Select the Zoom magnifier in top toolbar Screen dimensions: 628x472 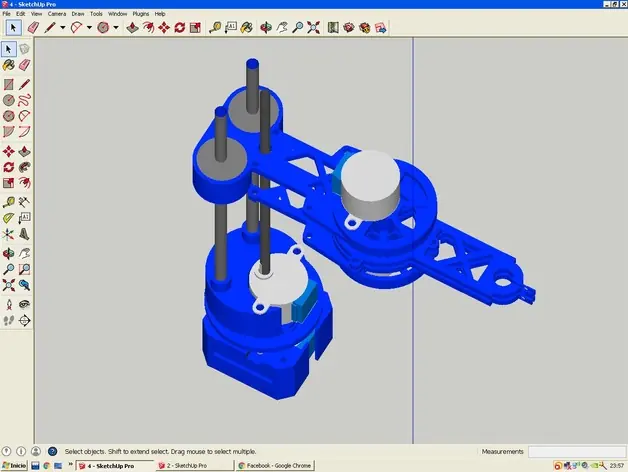coord(298,28)
